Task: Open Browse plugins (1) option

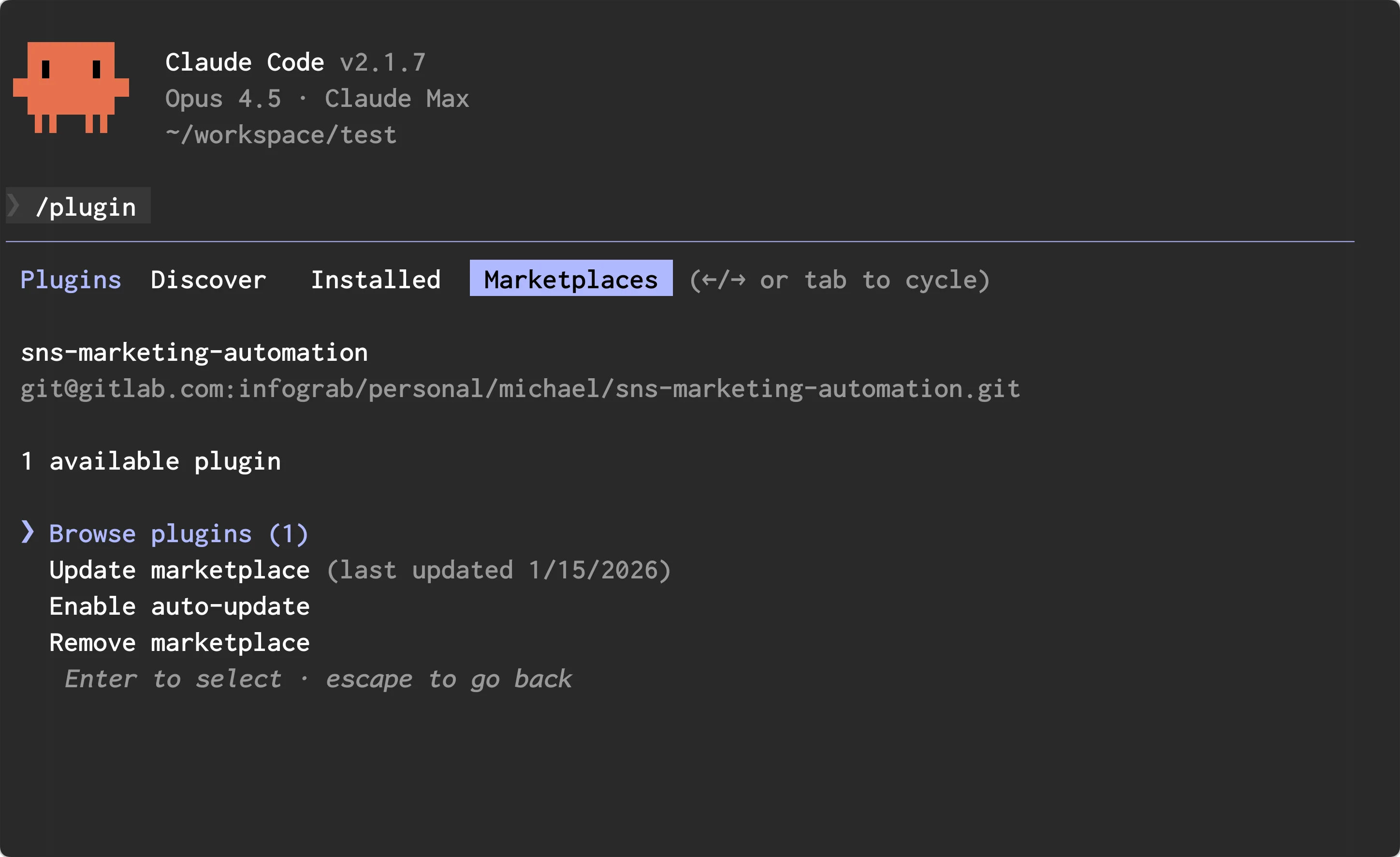Action: coord(178,533)
